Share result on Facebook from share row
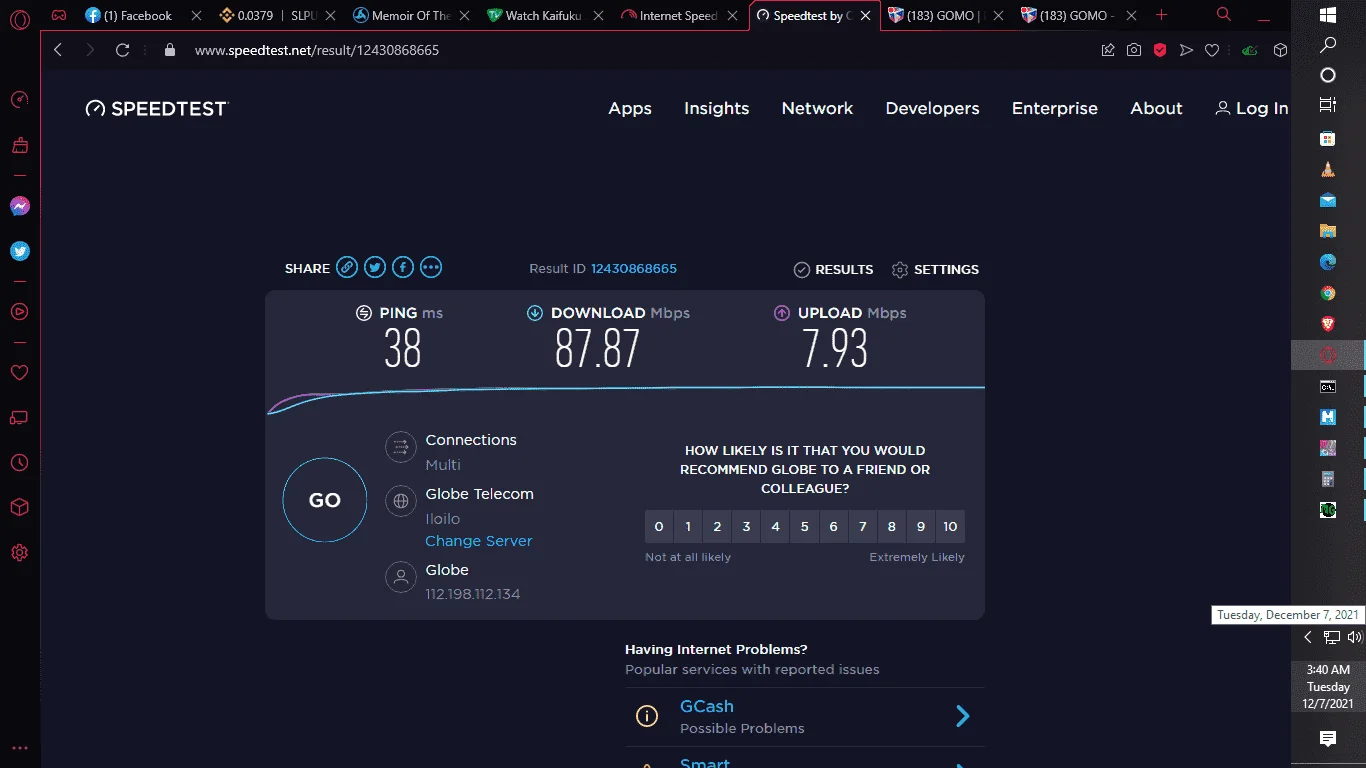The height and width of the screenshot is (768, 1366). pos(403,267)
